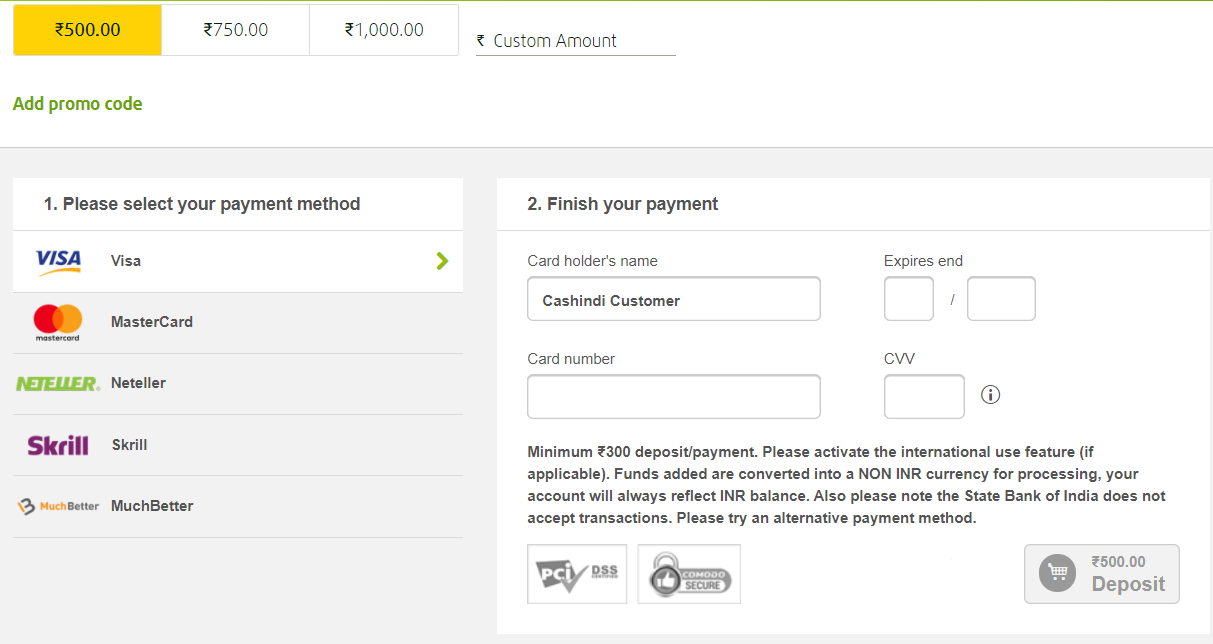Viewport: 1213px width, 644px height.
Task: Click the PCI DSS certified badge
Action: click(577, 574)
